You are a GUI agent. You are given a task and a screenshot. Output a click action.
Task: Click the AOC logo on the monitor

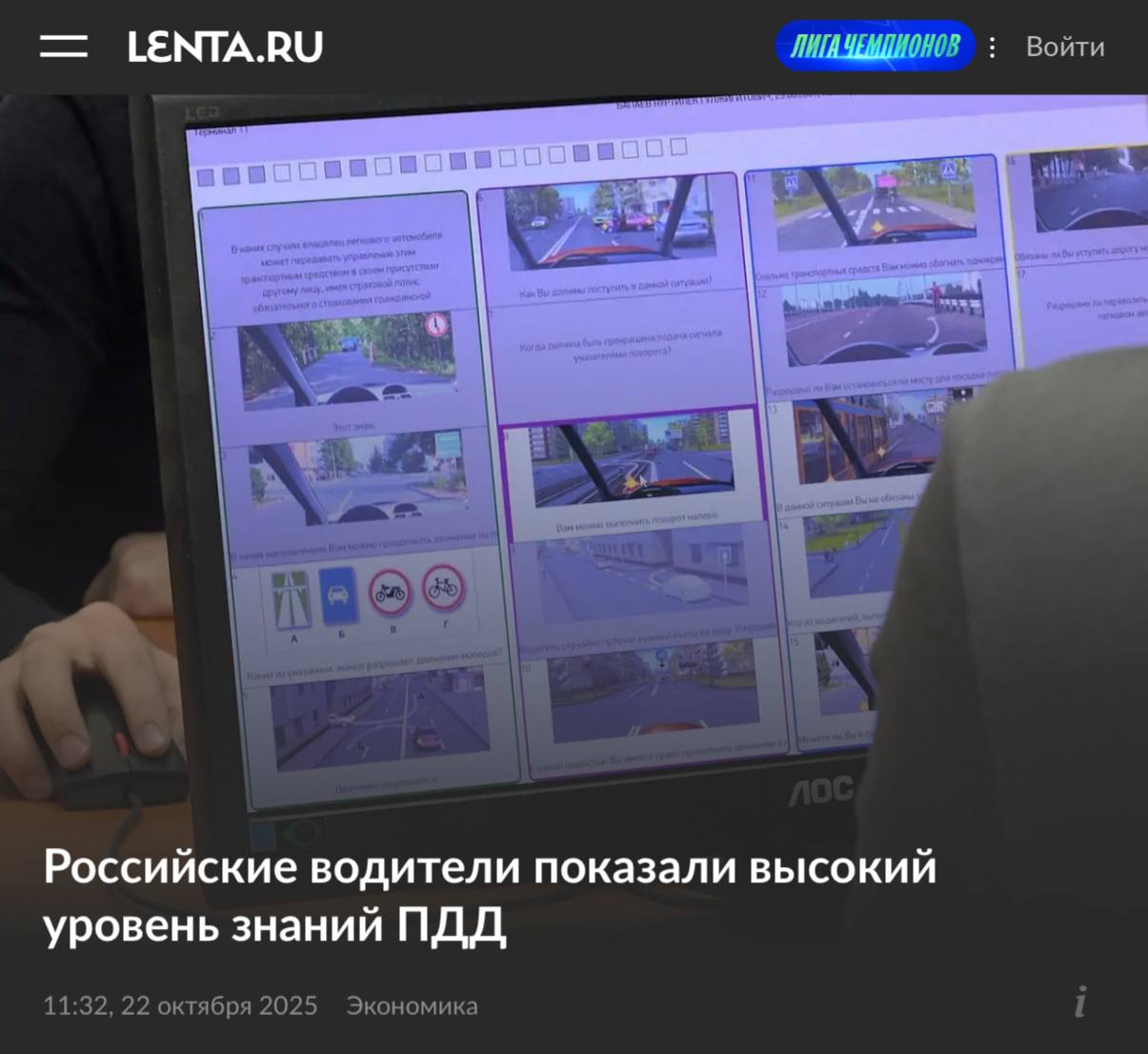pos(821,789)
